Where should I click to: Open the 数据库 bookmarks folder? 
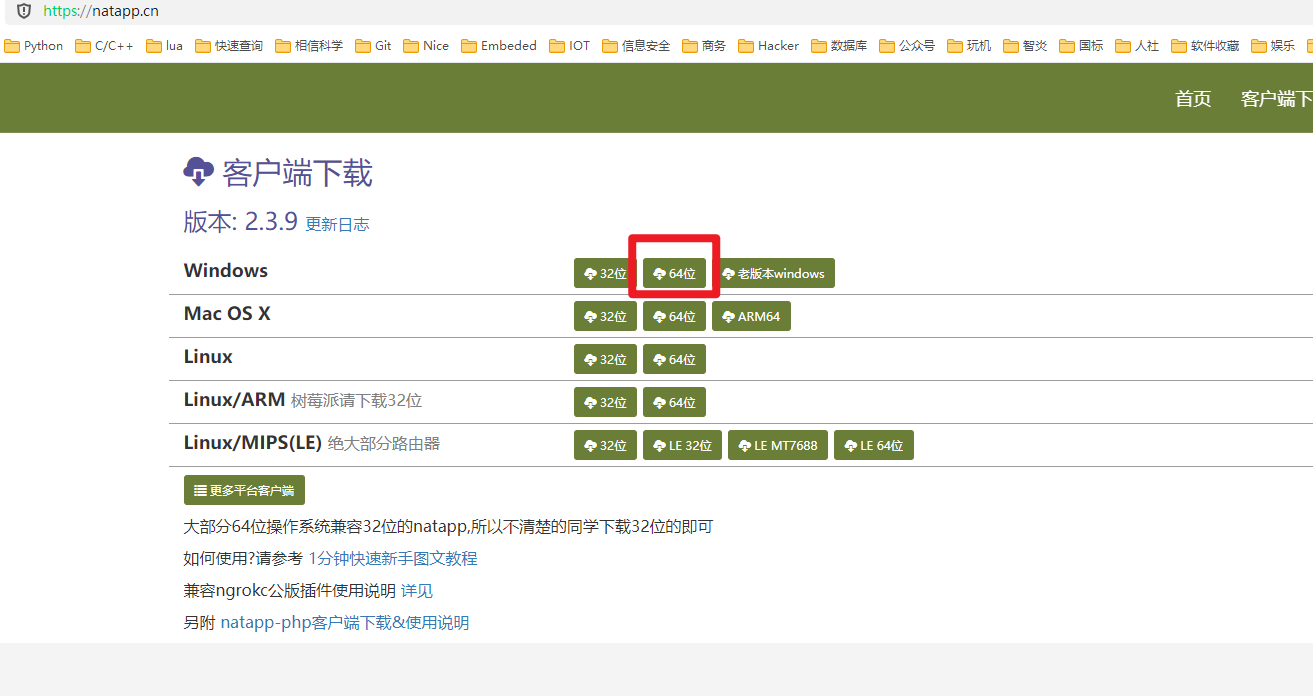click(839, 46)
